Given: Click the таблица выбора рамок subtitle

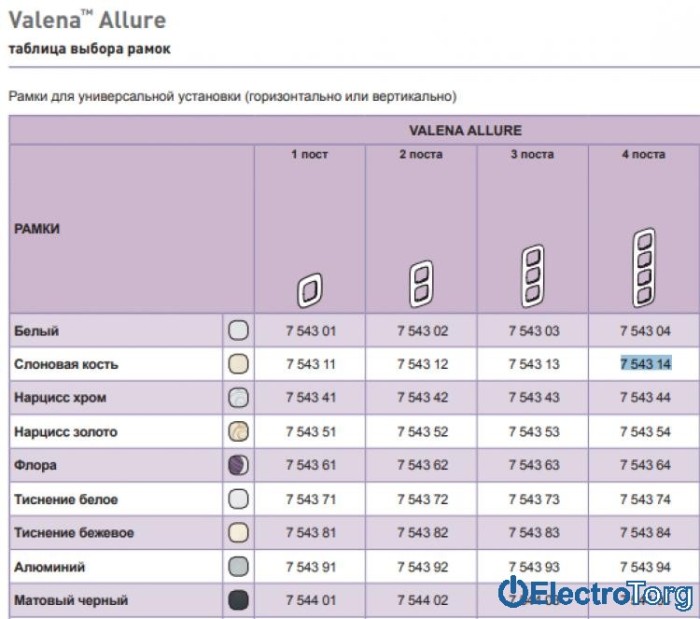Looking at the screenshot, I should tap(89, 49).
